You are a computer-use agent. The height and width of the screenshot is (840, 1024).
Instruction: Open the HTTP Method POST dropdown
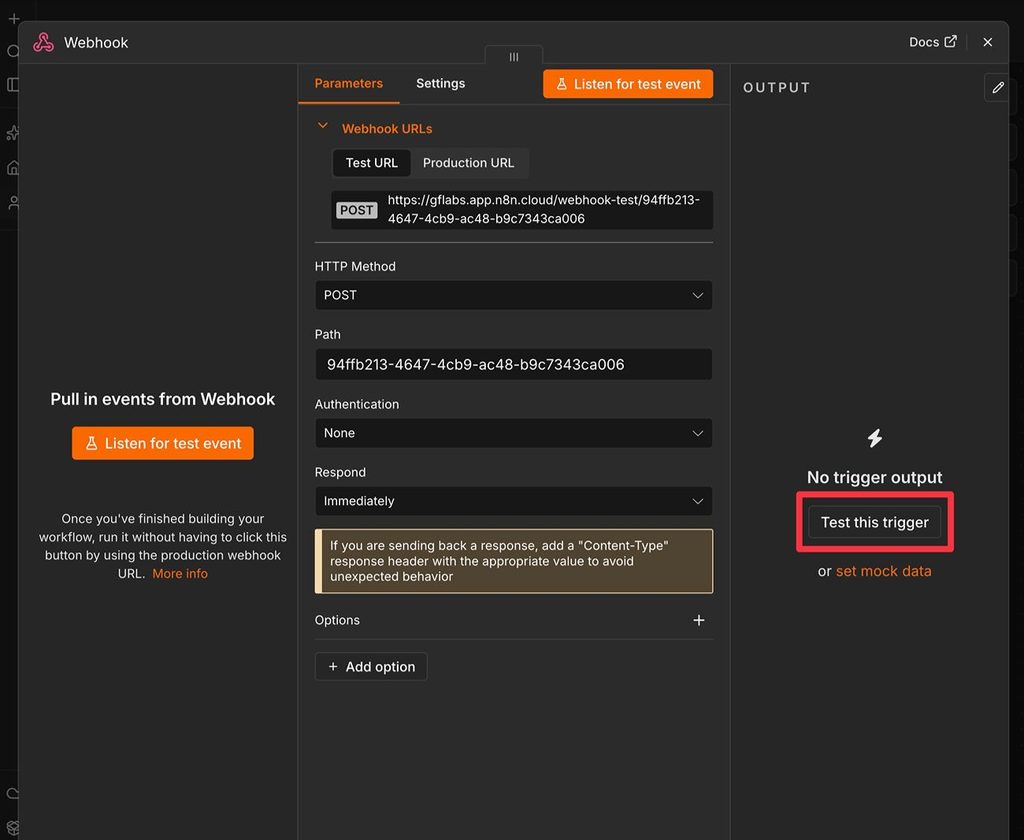[x=513, y=295]
